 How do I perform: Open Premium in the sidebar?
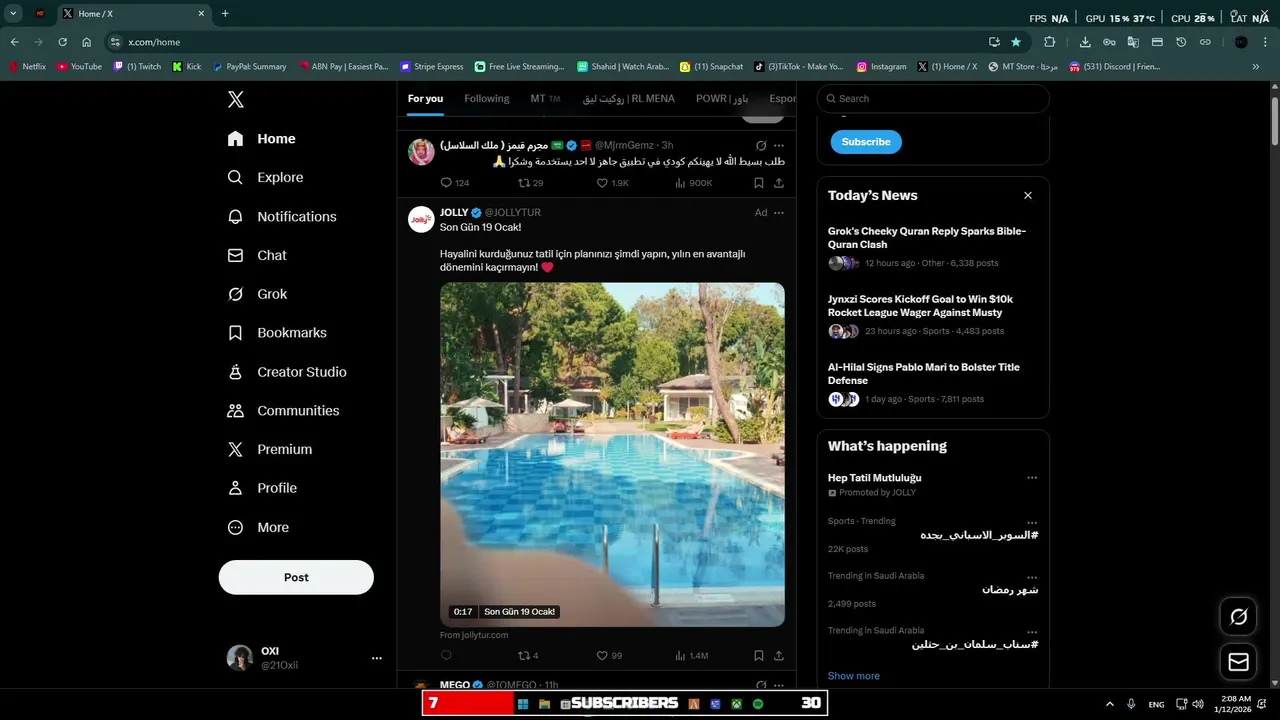pyautogui.click(x=270, y=450)
